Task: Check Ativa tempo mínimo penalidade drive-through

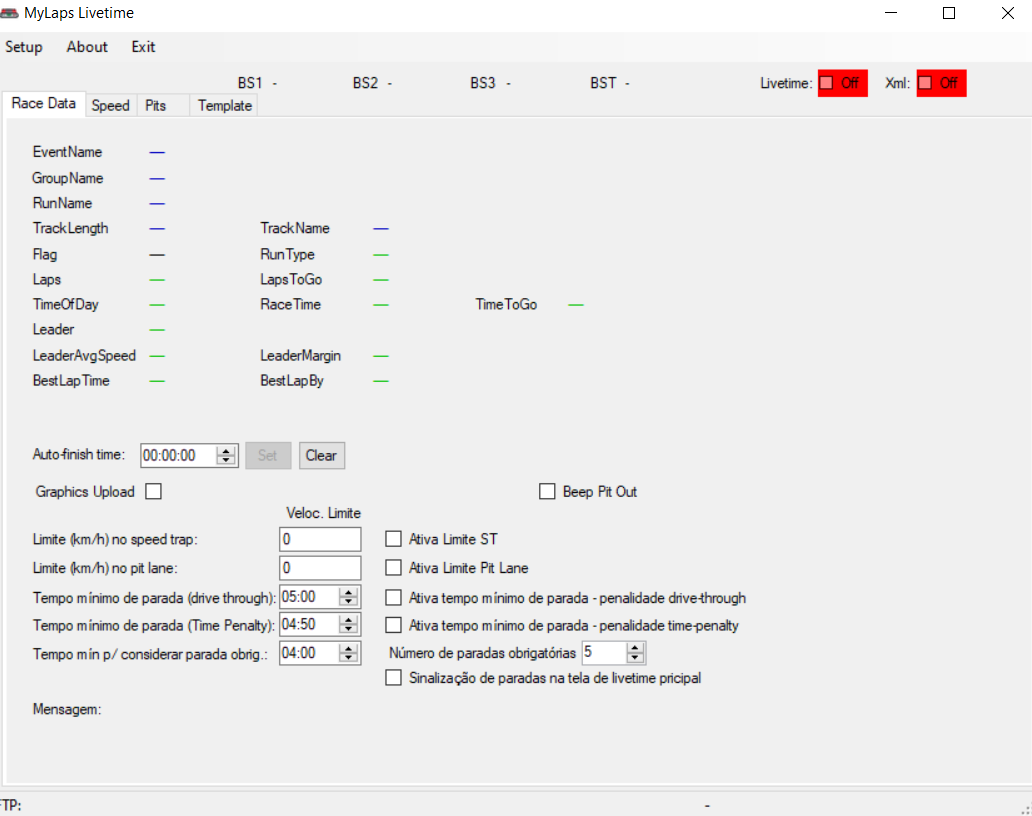Action: [393, 598]
